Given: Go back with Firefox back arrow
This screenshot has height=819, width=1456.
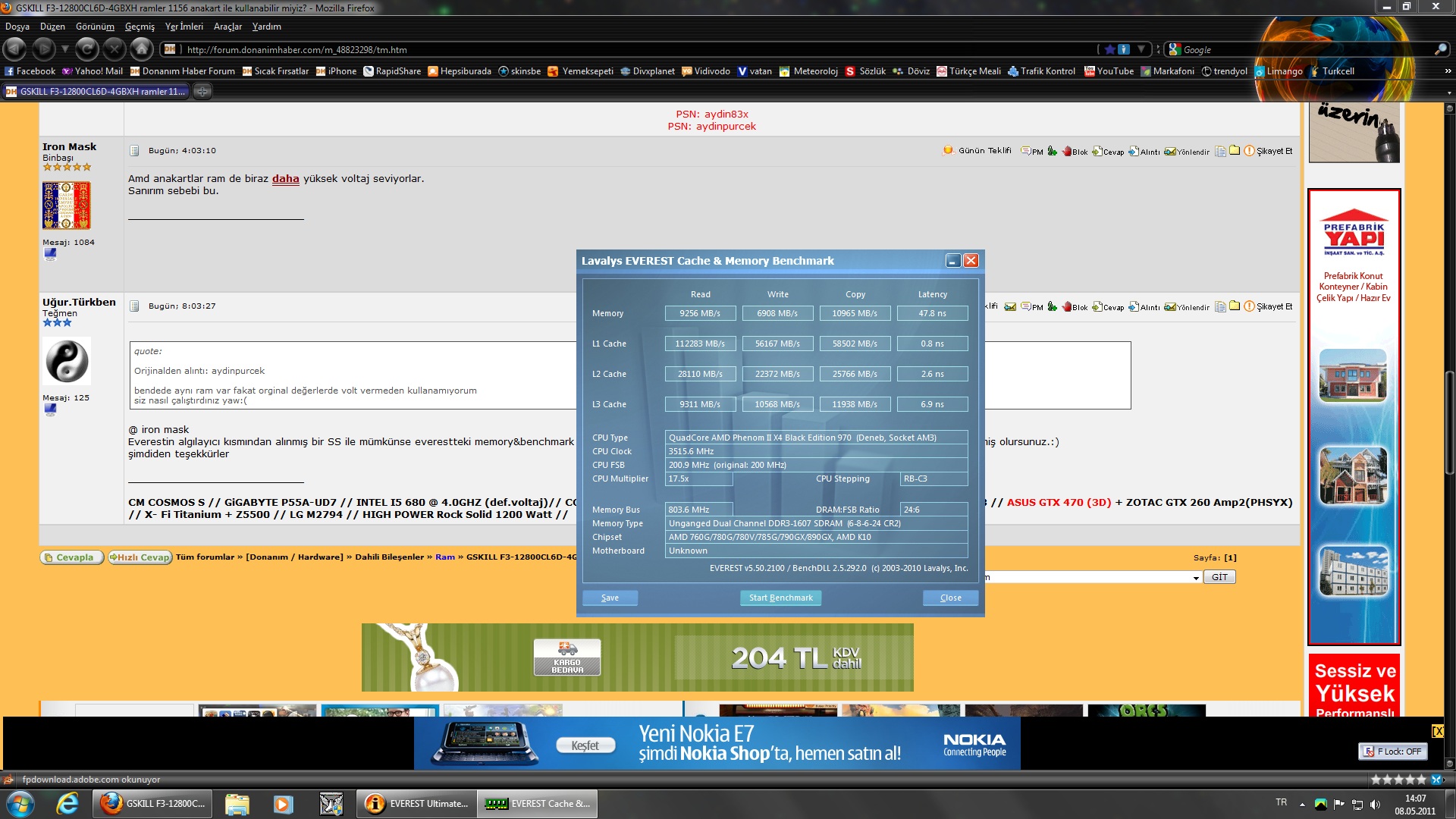Looking at the screenshot, I should coord(15,49).
